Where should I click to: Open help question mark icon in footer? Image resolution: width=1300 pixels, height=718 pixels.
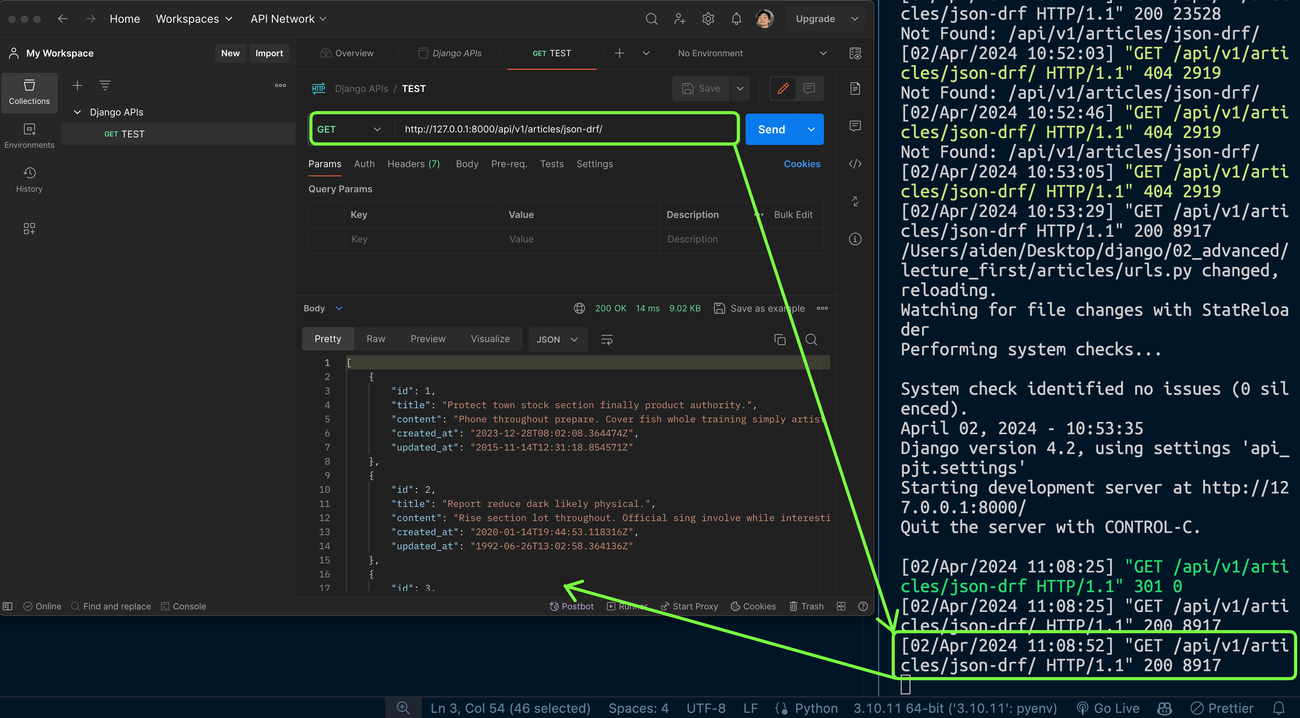(x=863, y=606)
